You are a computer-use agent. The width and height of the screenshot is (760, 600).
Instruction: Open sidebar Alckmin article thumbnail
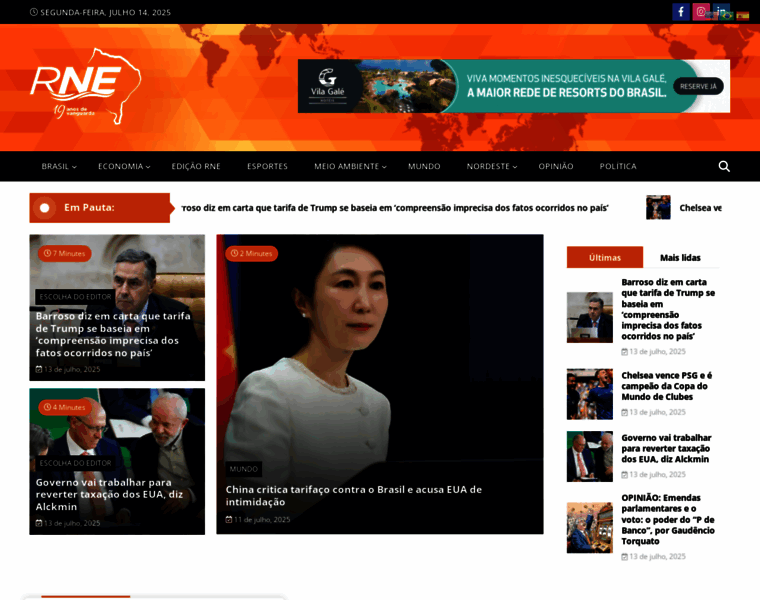coord(589,457)
